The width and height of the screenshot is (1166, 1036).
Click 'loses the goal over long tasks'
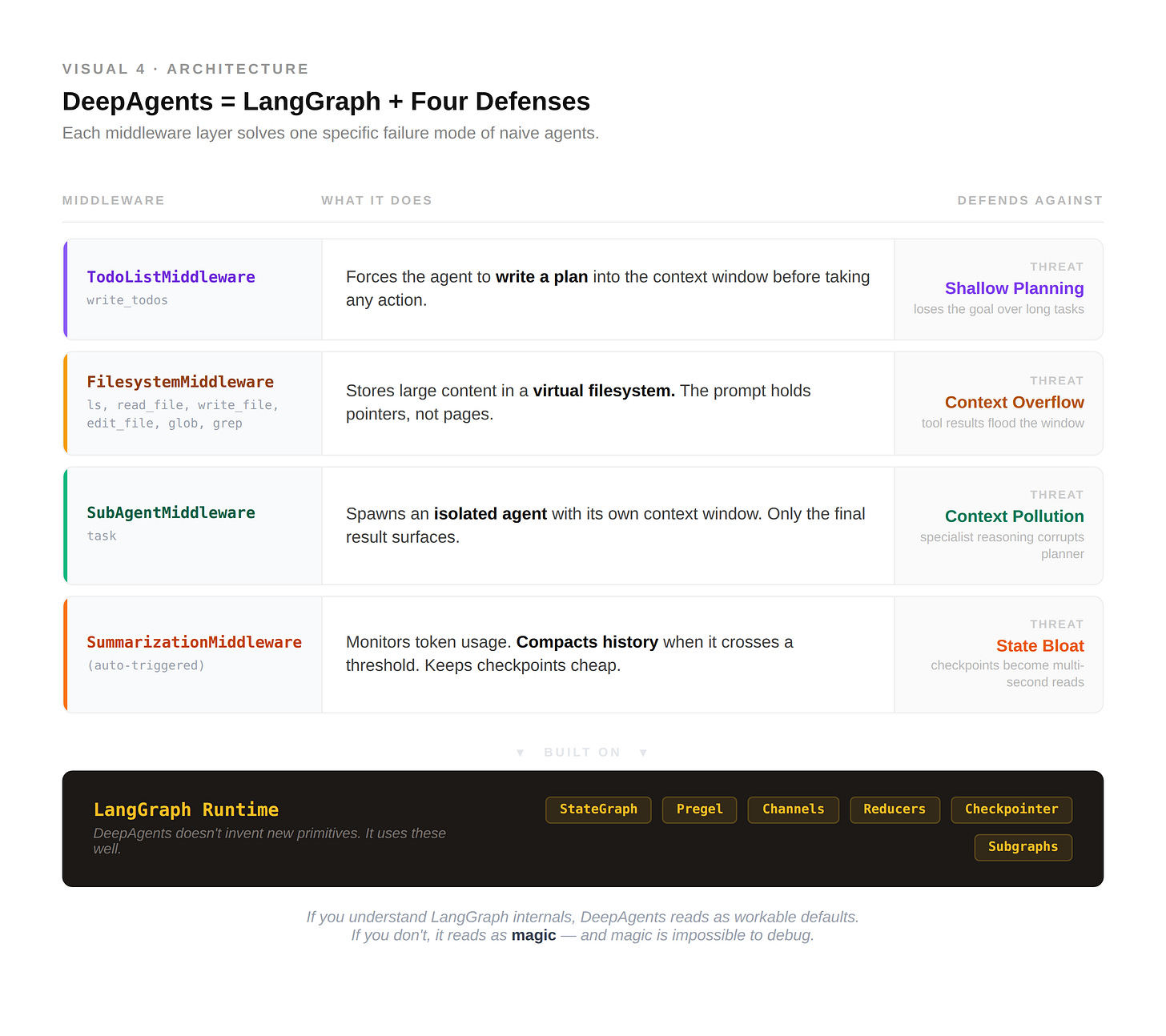(x=999, y=310)
